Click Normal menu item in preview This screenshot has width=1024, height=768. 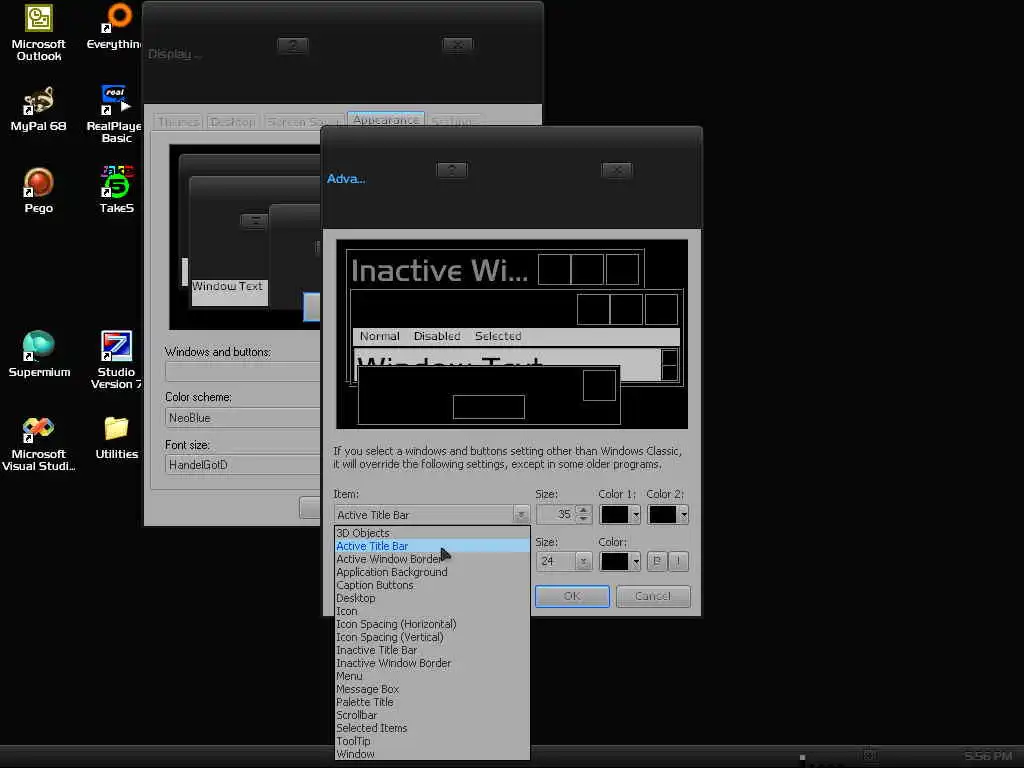pos(379,336)
